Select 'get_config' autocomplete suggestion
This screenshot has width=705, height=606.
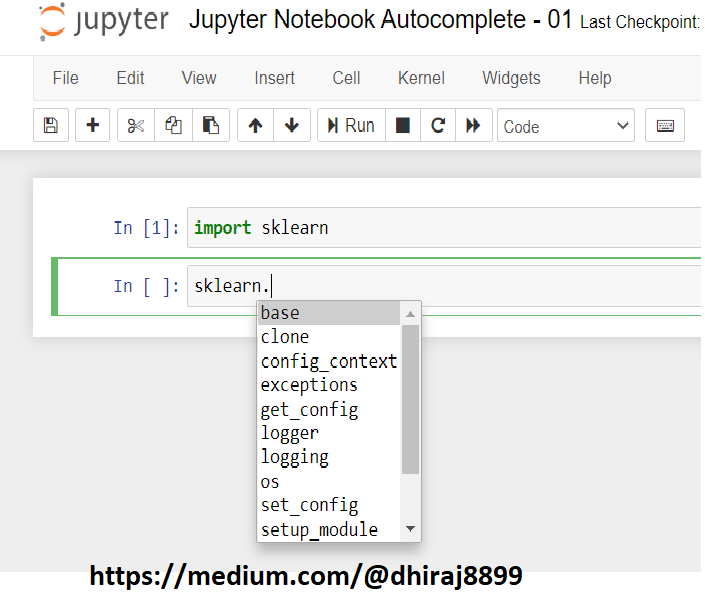pos(329,409)
